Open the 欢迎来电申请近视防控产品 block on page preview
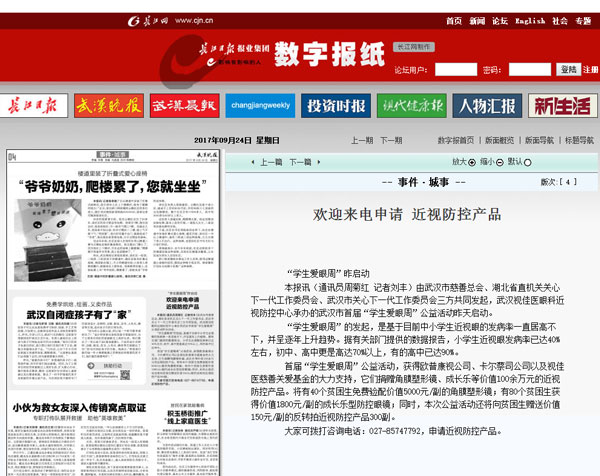The image size is (600, 476). pyautogui.click(x=183, y=303)
